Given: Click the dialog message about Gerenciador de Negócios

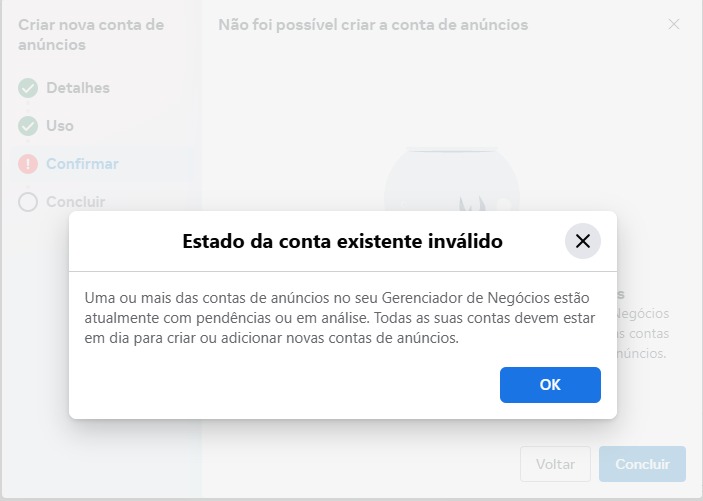Looking at the screenshot, I should coord(340,318).
